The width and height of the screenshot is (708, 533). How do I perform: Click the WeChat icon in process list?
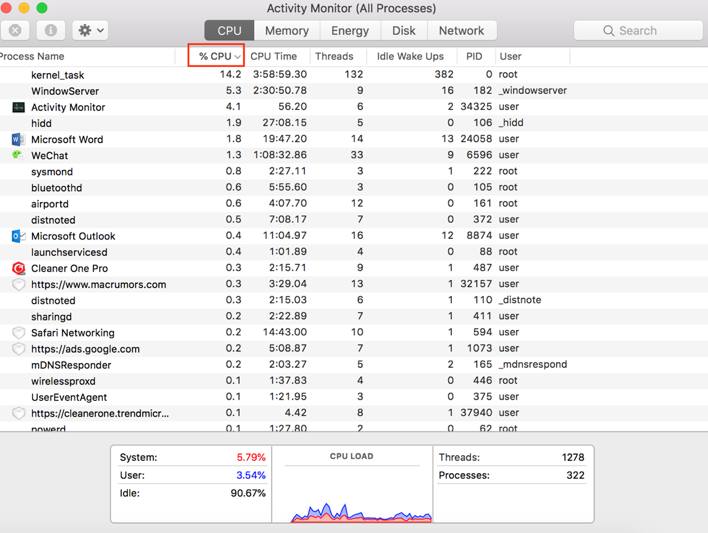click(18, 155)
